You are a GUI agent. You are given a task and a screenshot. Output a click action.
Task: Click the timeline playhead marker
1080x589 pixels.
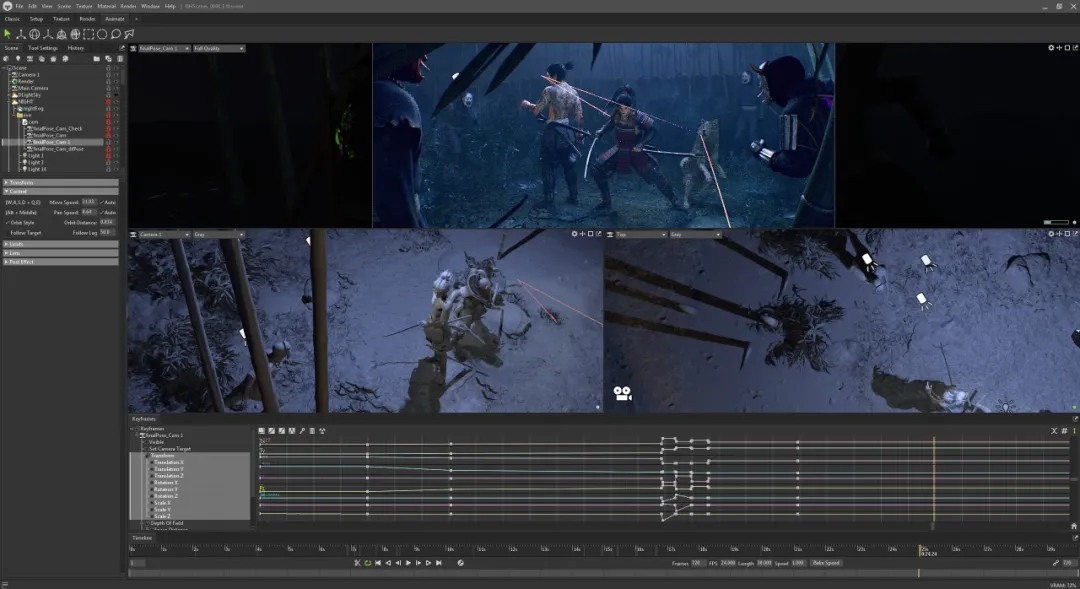click(x=920, y=549)
